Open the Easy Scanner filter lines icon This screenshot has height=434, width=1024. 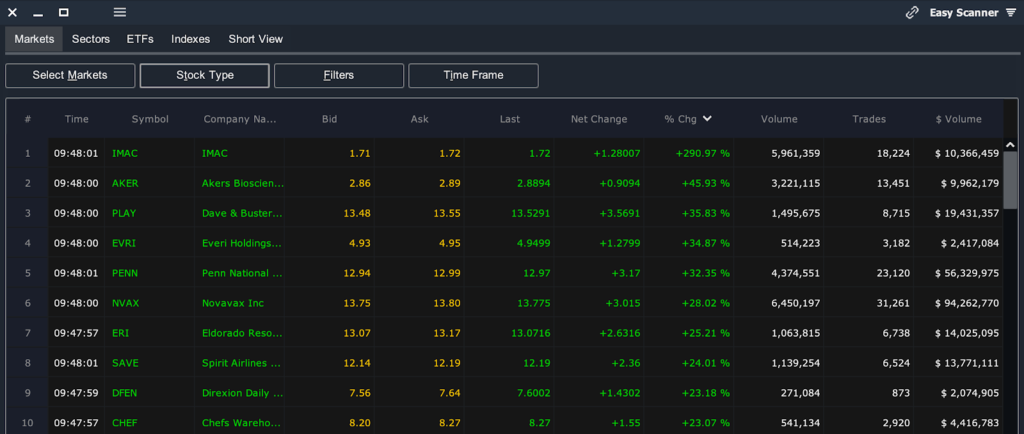tap(1011, 12)
